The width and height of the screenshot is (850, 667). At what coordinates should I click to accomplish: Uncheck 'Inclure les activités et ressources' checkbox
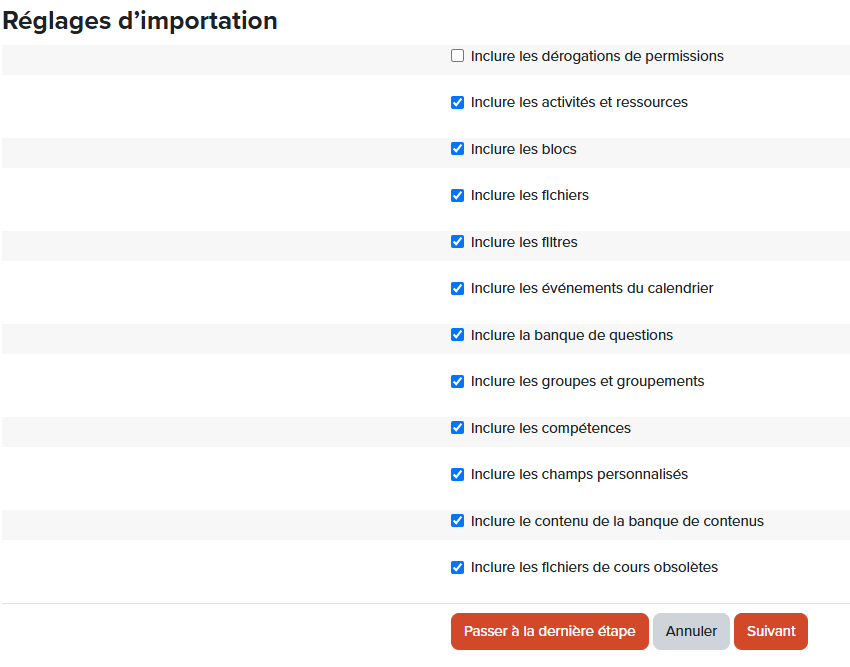pos(458,102)
